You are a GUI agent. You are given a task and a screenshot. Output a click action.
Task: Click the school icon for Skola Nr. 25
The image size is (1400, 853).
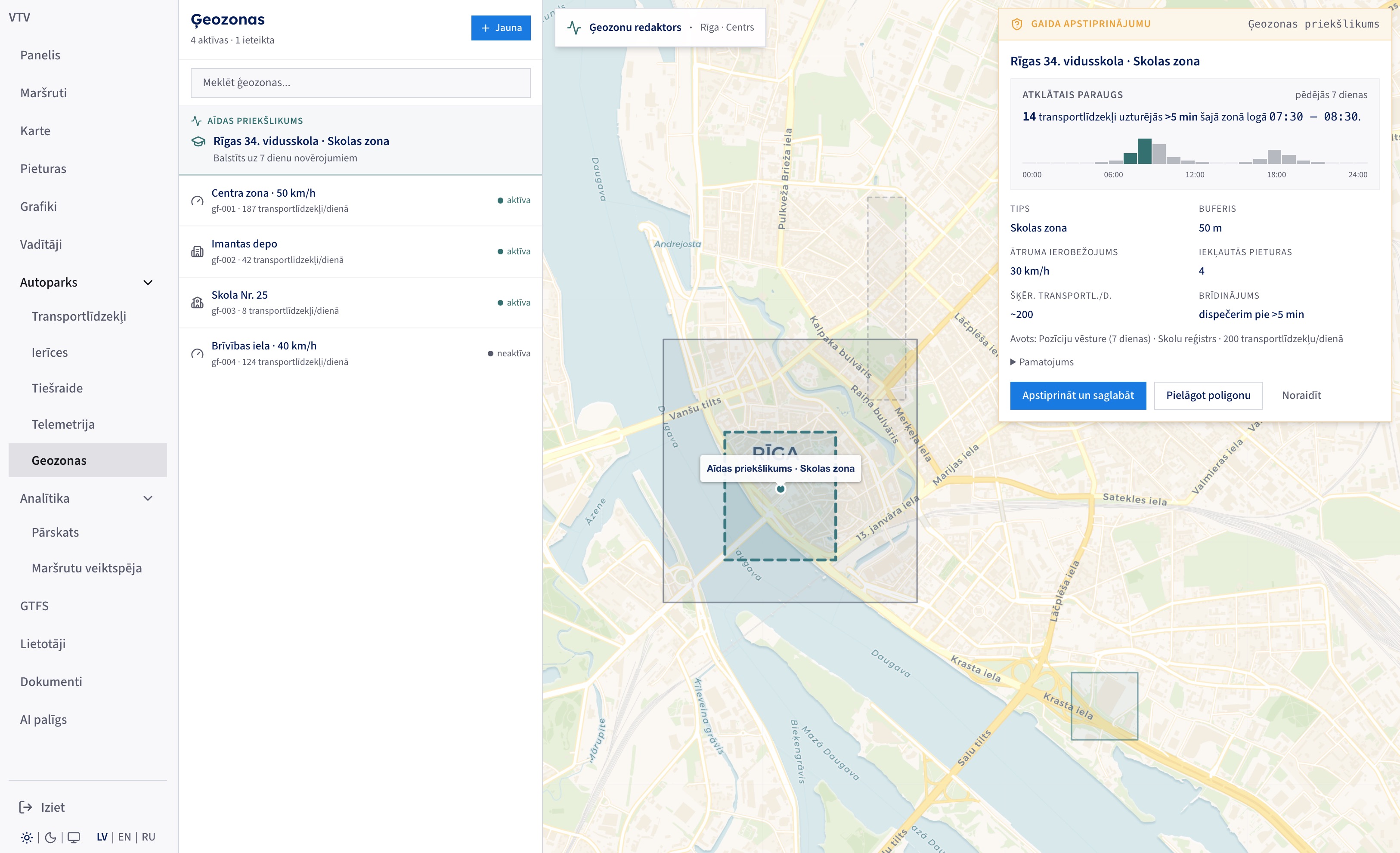pos(197,303)
